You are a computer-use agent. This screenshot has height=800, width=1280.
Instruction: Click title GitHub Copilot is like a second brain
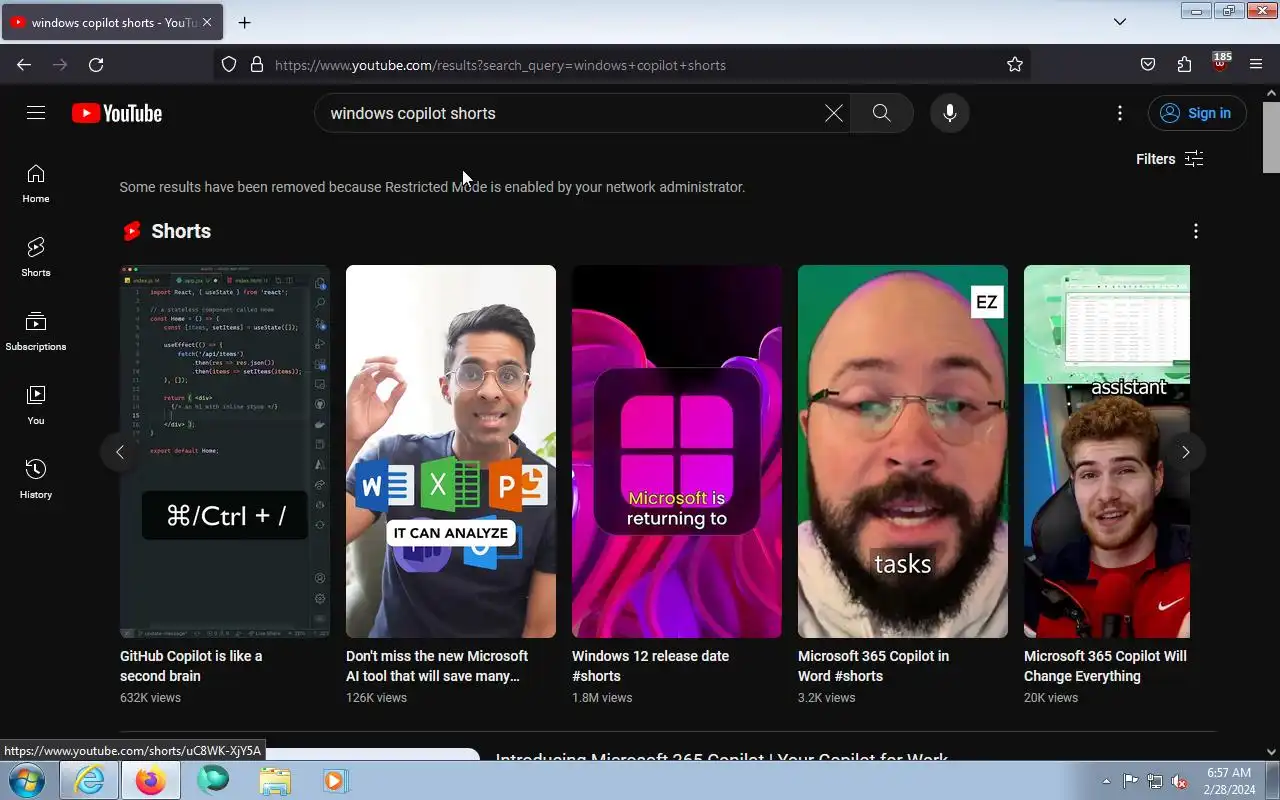click(x=191, y=666)
